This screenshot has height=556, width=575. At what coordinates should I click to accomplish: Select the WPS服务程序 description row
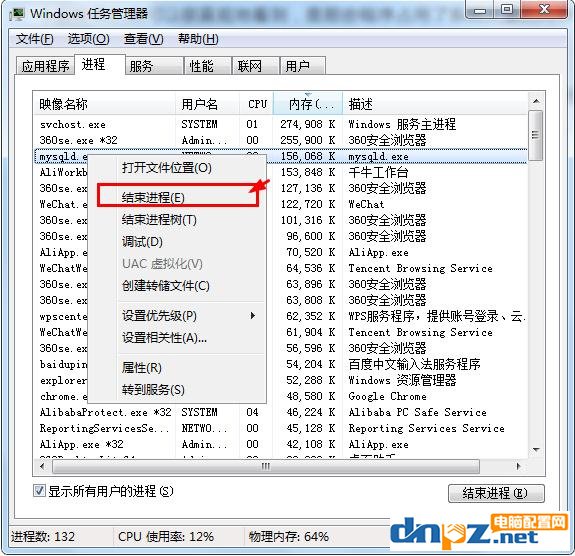pos(436,316)
